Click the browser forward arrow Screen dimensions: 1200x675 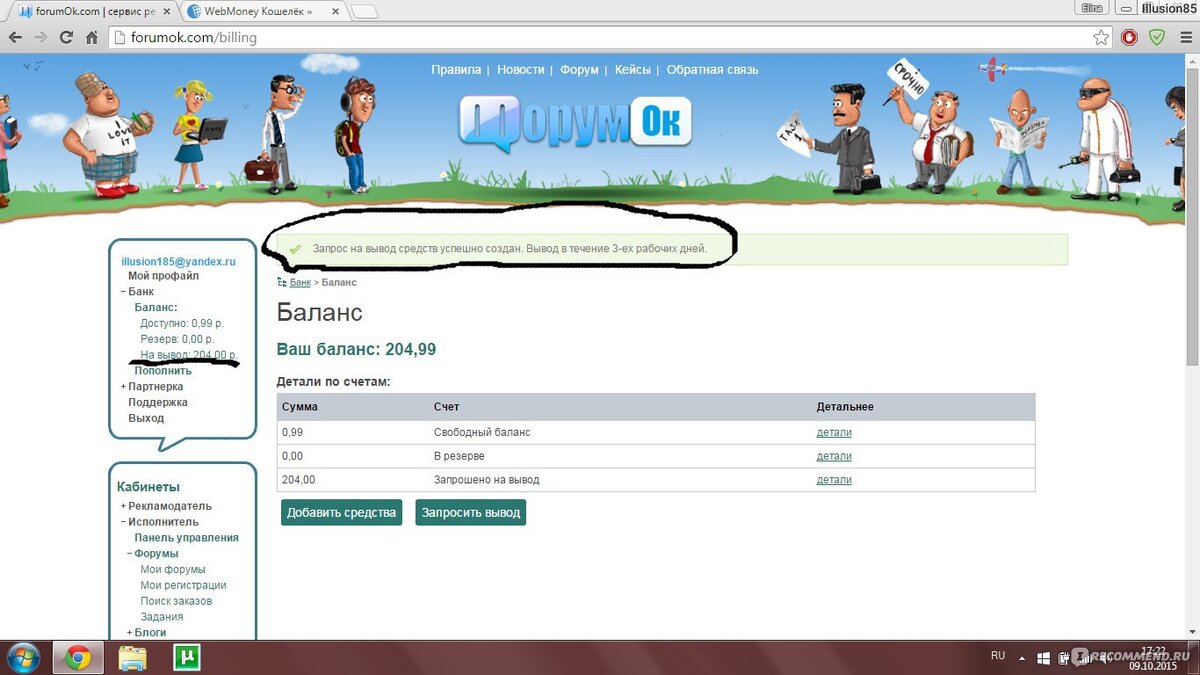click(x=40, y=38)
